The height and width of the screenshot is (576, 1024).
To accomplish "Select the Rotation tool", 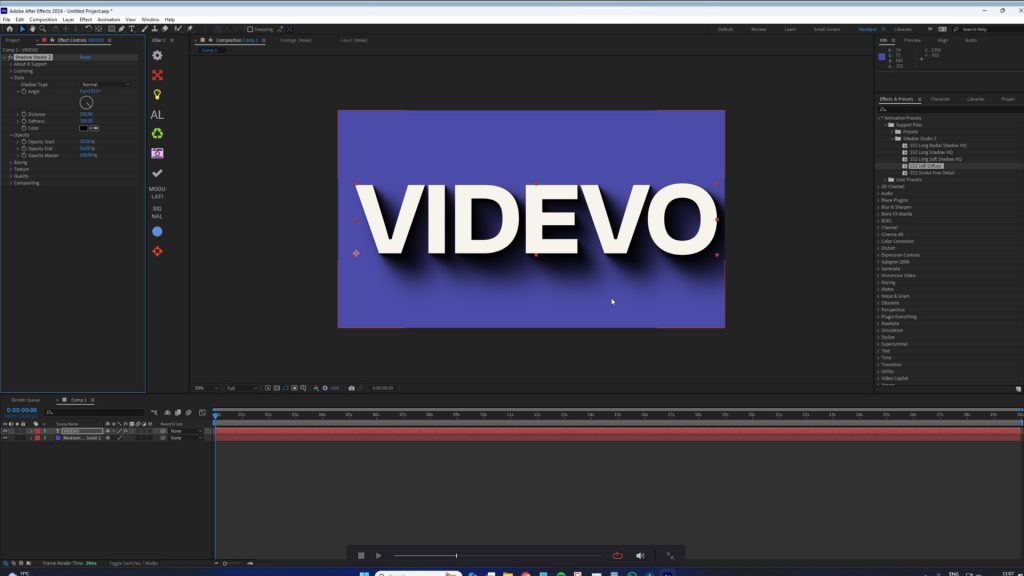I will pyautogui.click(x=88, y=29).
